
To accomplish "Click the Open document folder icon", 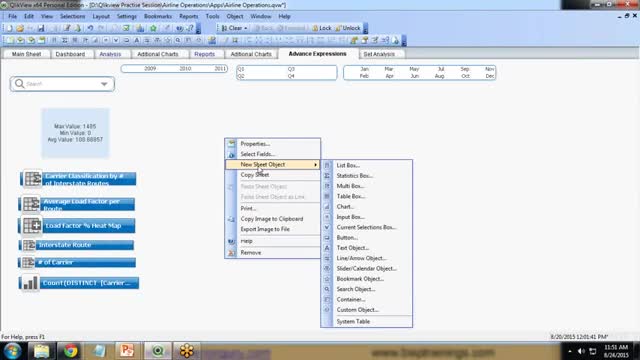I will coord(20,28).
